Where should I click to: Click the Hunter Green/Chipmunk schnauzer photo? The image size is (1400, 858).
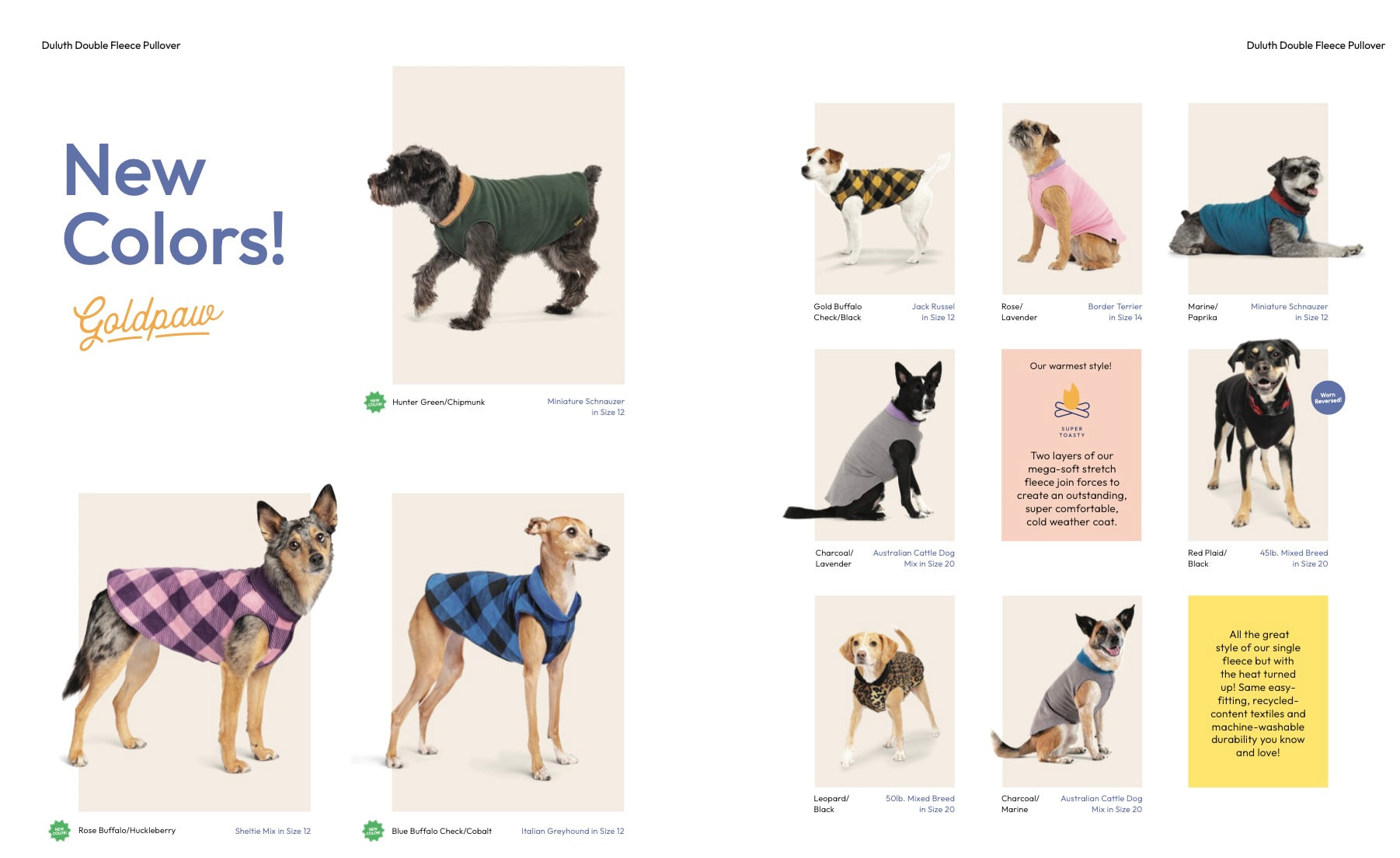tap(508, 225)
